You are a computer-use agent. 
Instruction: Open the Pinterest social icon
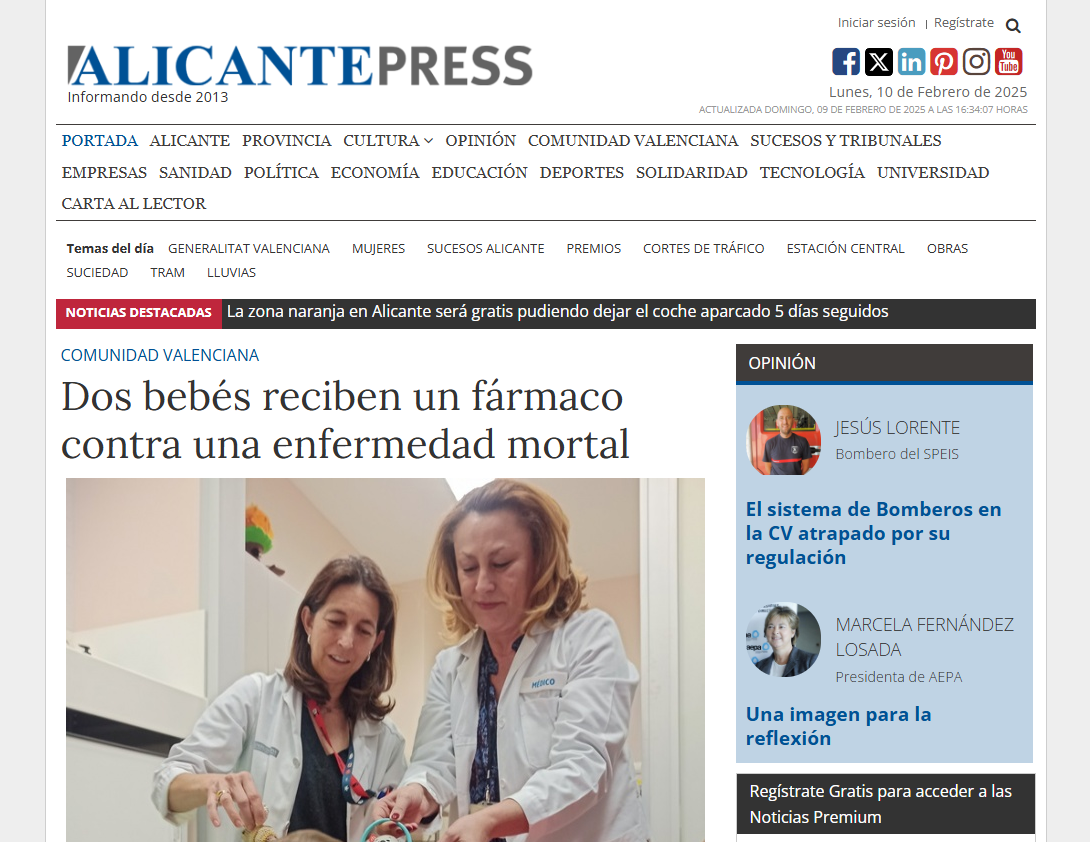[943, 62]
